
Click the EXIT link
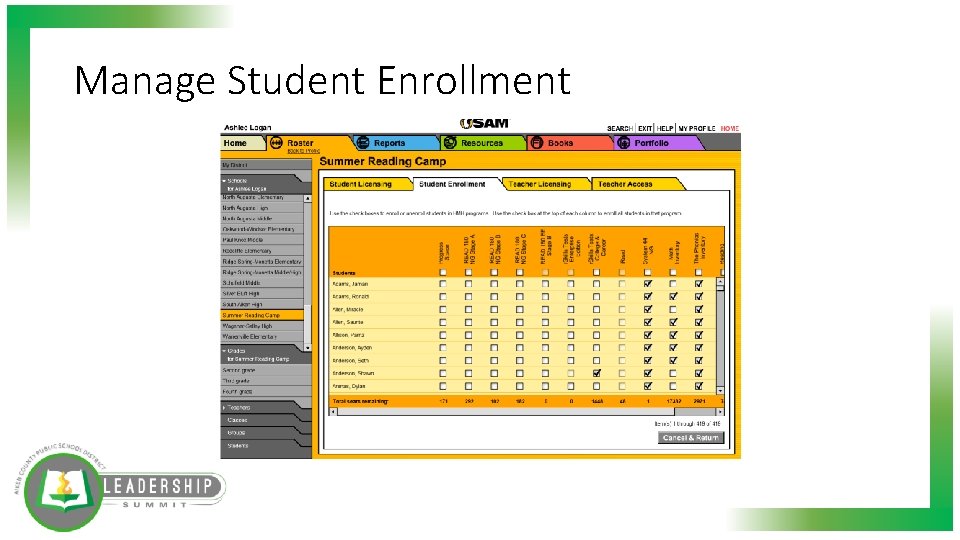click(x=645, y=129)
